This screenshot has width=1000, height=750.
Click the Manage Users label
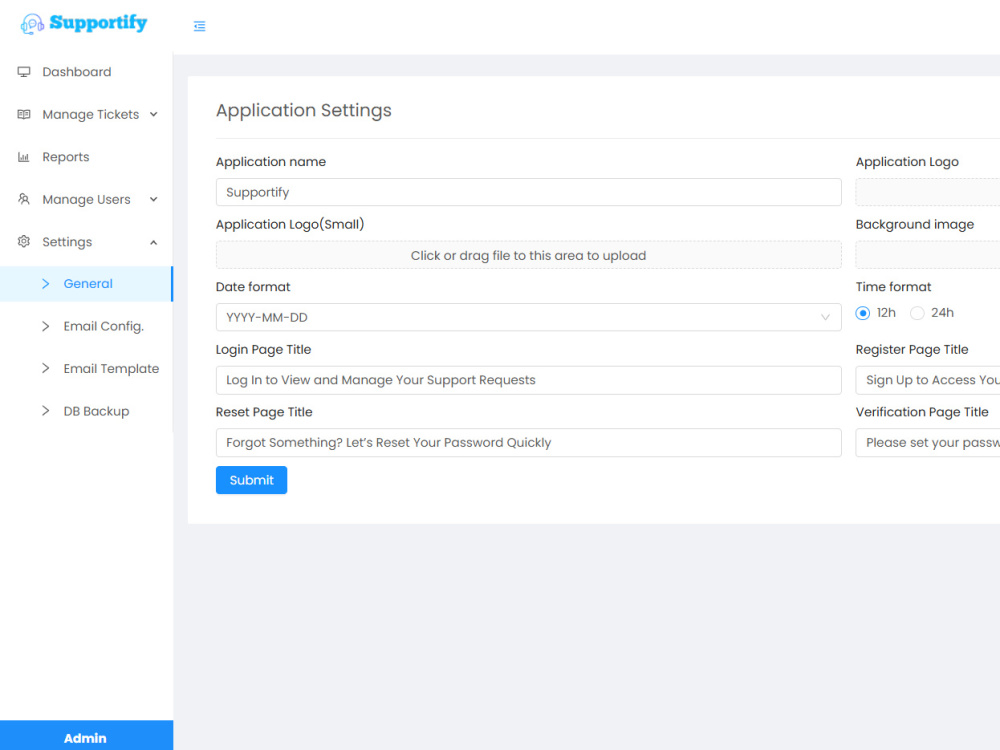tap(86, 200)
